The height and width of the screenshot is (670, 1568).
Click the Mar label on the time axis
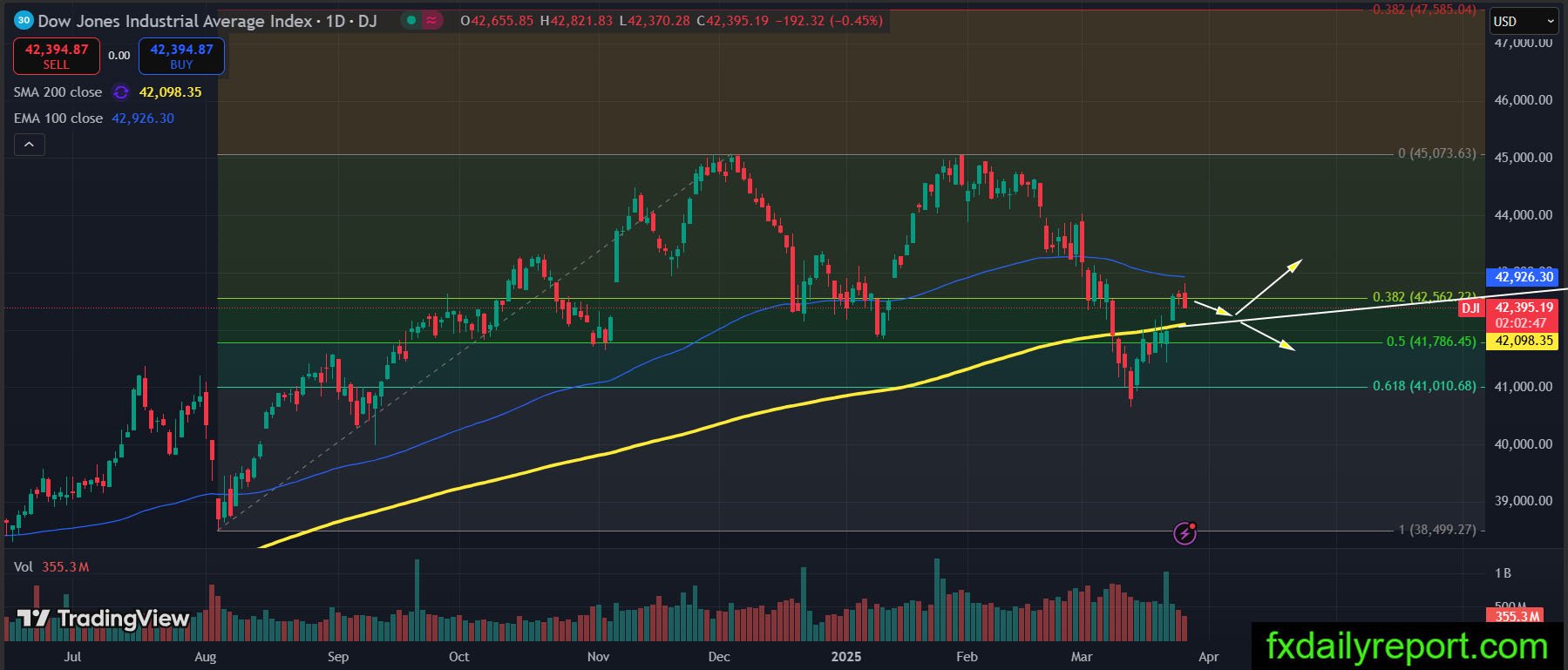pyautogui.click(x=1081, y=656)
